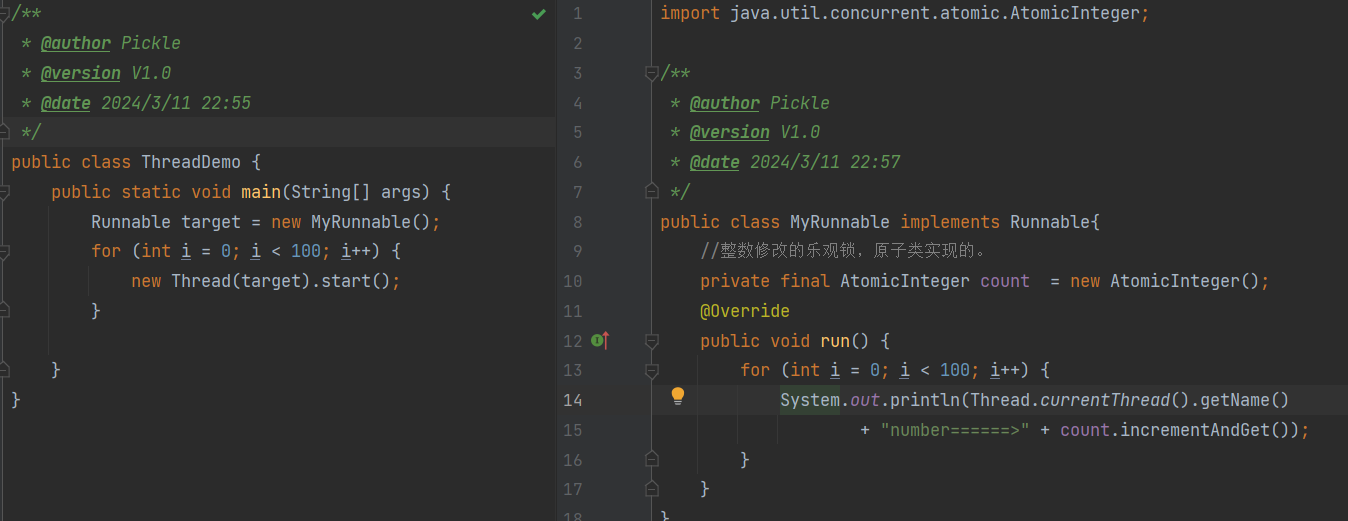Collapse the top Javadoc comment in ThreadDemo
Viewport: 1348px width, 521px height.
tap(4, 14)
